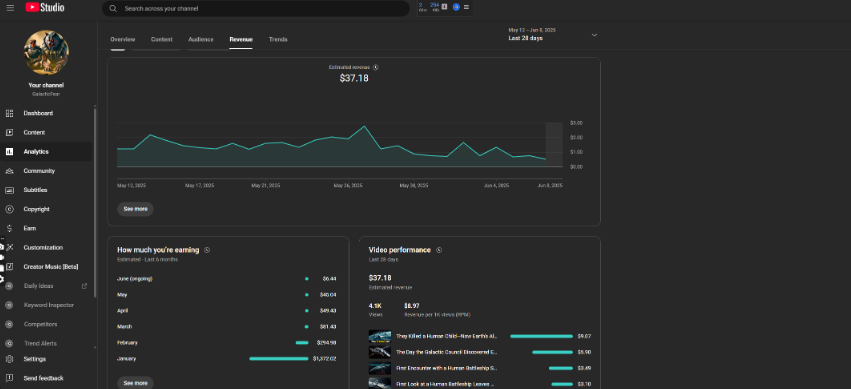
Task: Click the Creator Music note icon
Action: tap(9, 267)
